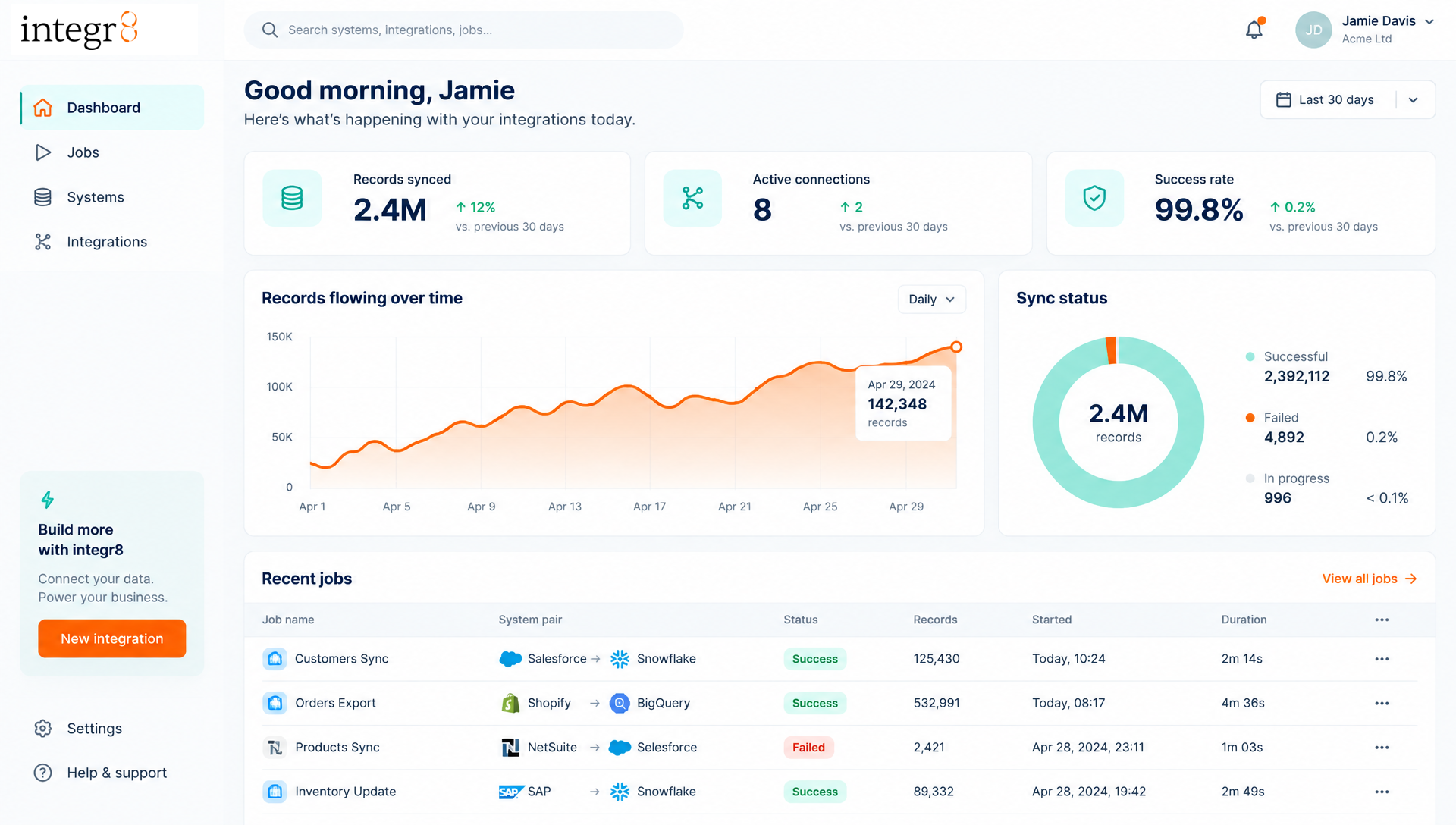
Task: Click the Products Sync job icon
Action: tap(275, 748)
